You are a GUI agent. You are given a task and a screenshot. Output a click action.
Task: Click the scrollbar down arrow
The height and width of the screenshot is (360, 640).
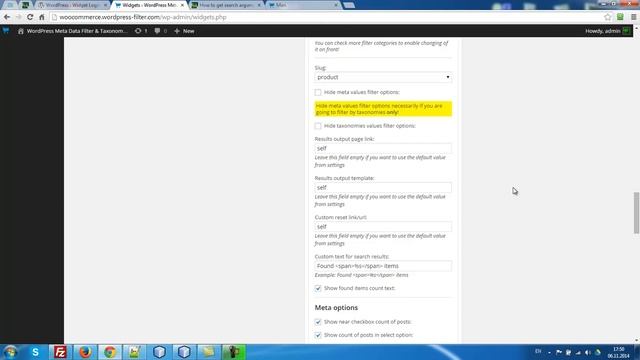tap(636, 340)
